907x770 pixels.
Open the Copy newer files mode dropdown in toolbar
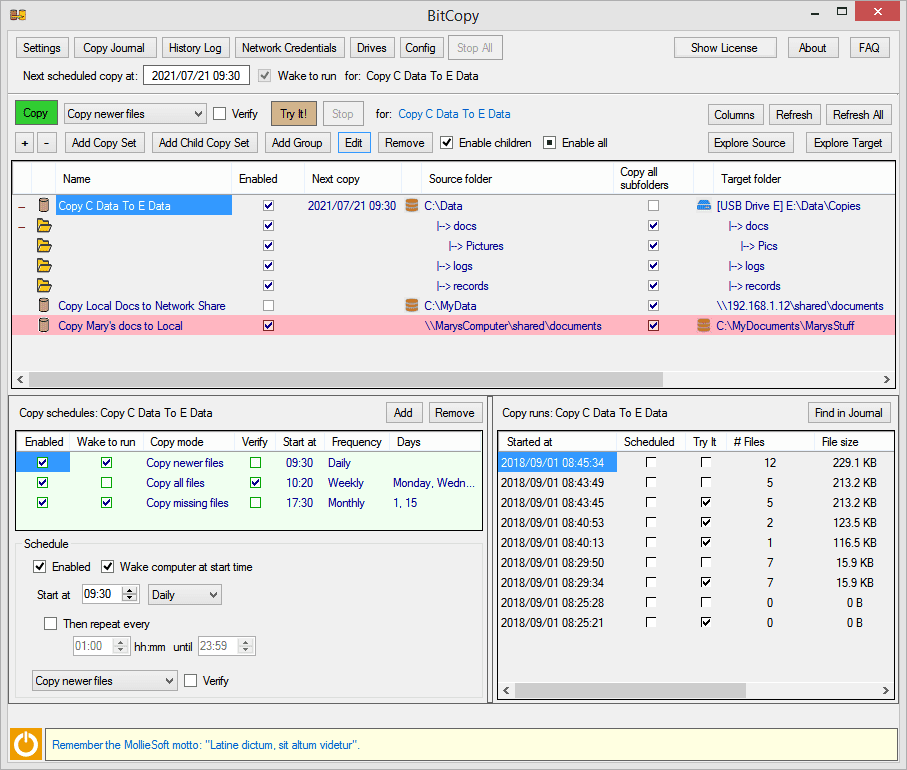coord(135,114)
